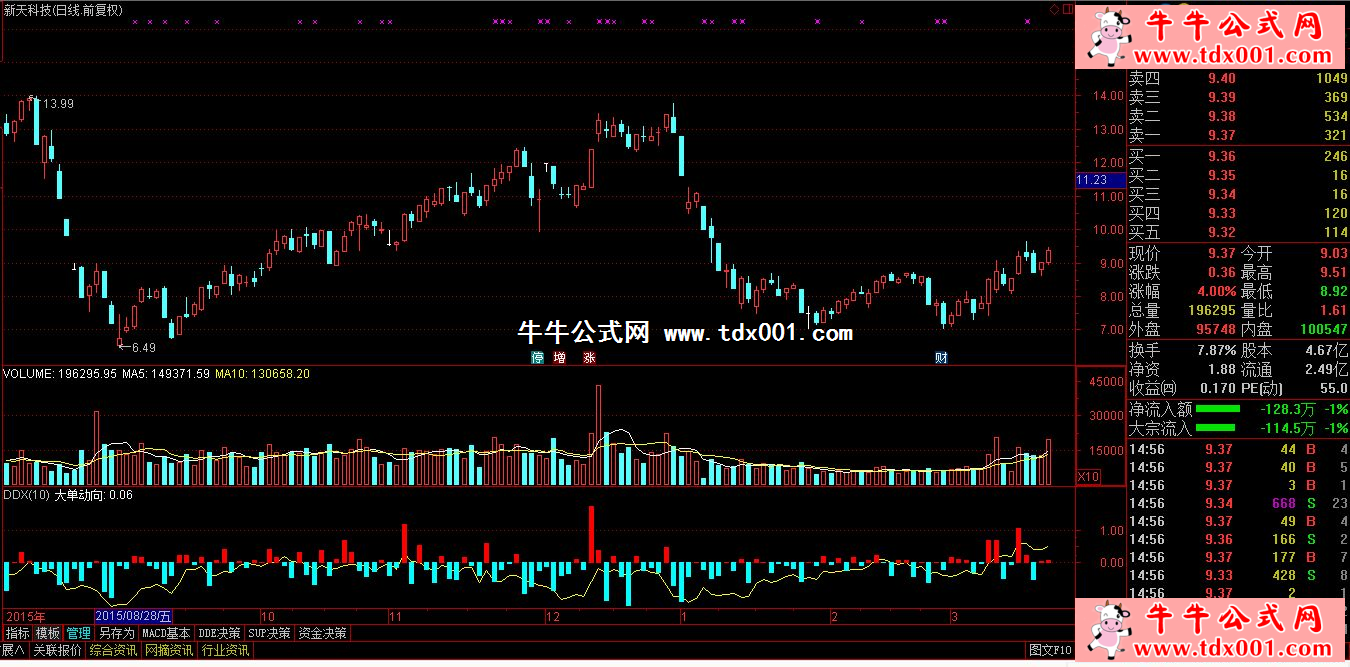Image resolution: width=1350 pixels, height=667 pixels.
Task: Click the chart title 新天科技(日线 前复权)
Action: tap(62, 9)
